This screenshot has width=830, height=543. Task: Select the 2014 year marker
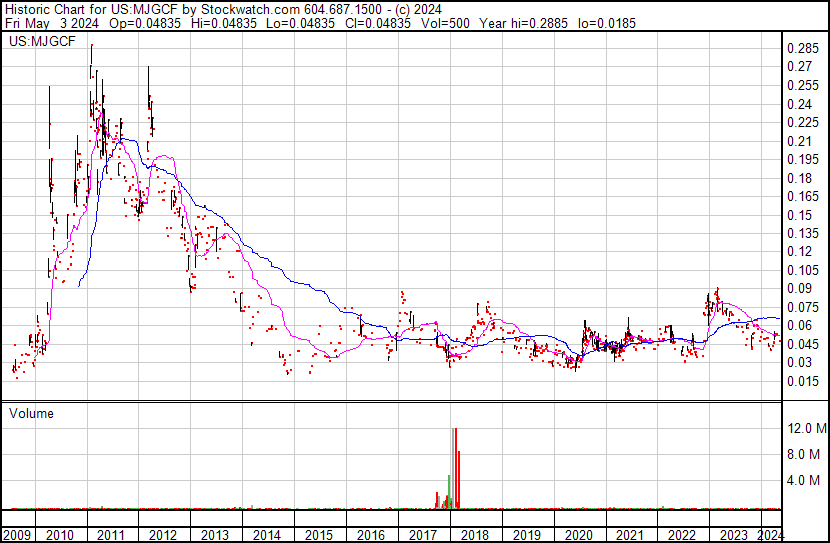267,535
